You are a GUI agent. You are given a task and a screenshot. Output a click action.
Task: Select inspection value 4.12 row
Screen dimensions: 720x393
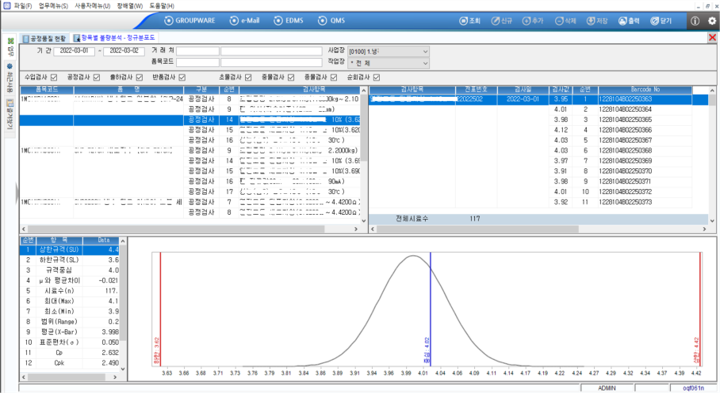click(x=561, y=130)
